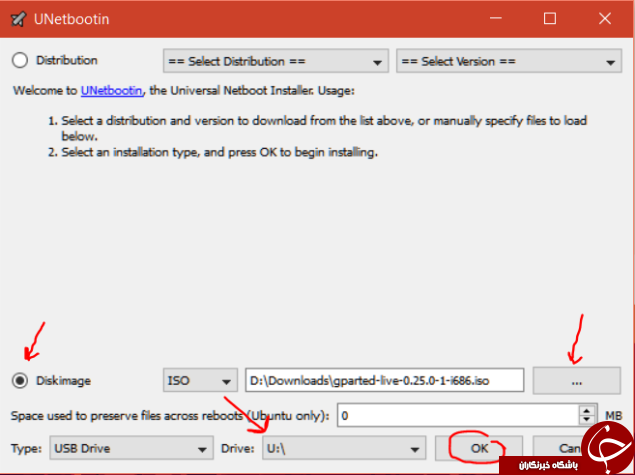Open the U:\ drive dropdown
Viewport: 635px width, 475px height.
344,448
